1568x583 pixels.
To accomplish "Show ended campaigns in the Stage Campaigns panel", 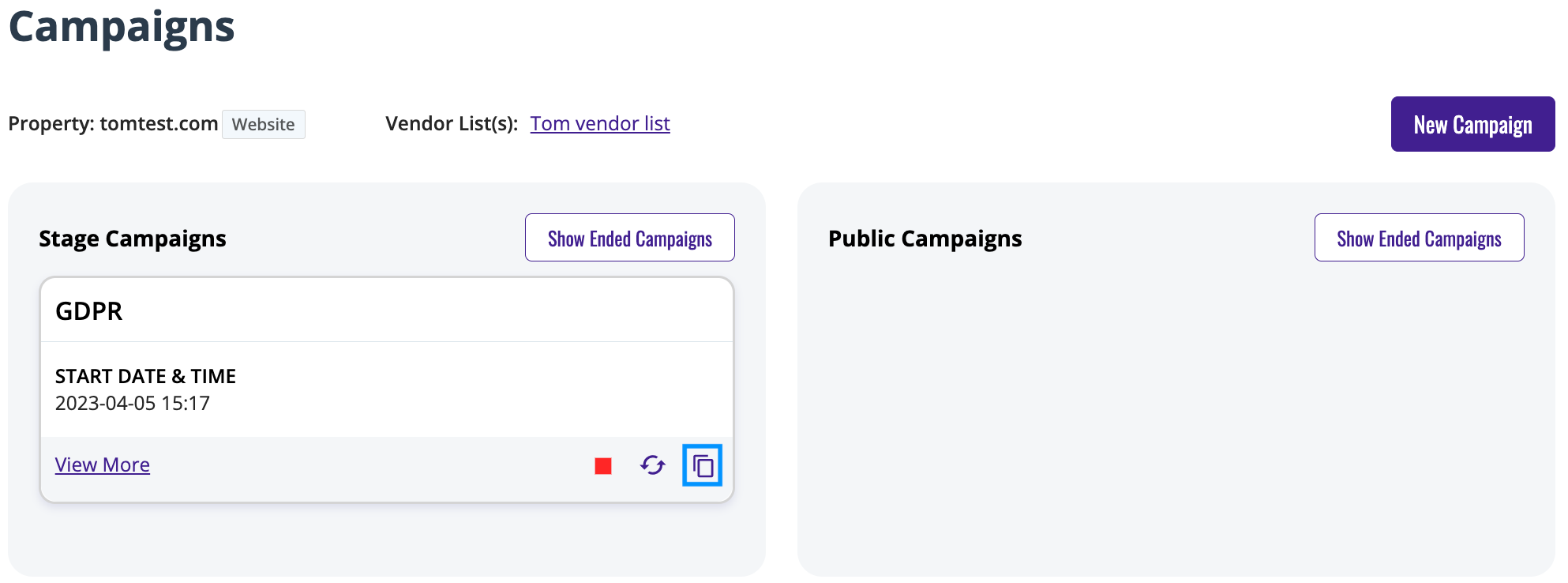I will click(630, 238).
